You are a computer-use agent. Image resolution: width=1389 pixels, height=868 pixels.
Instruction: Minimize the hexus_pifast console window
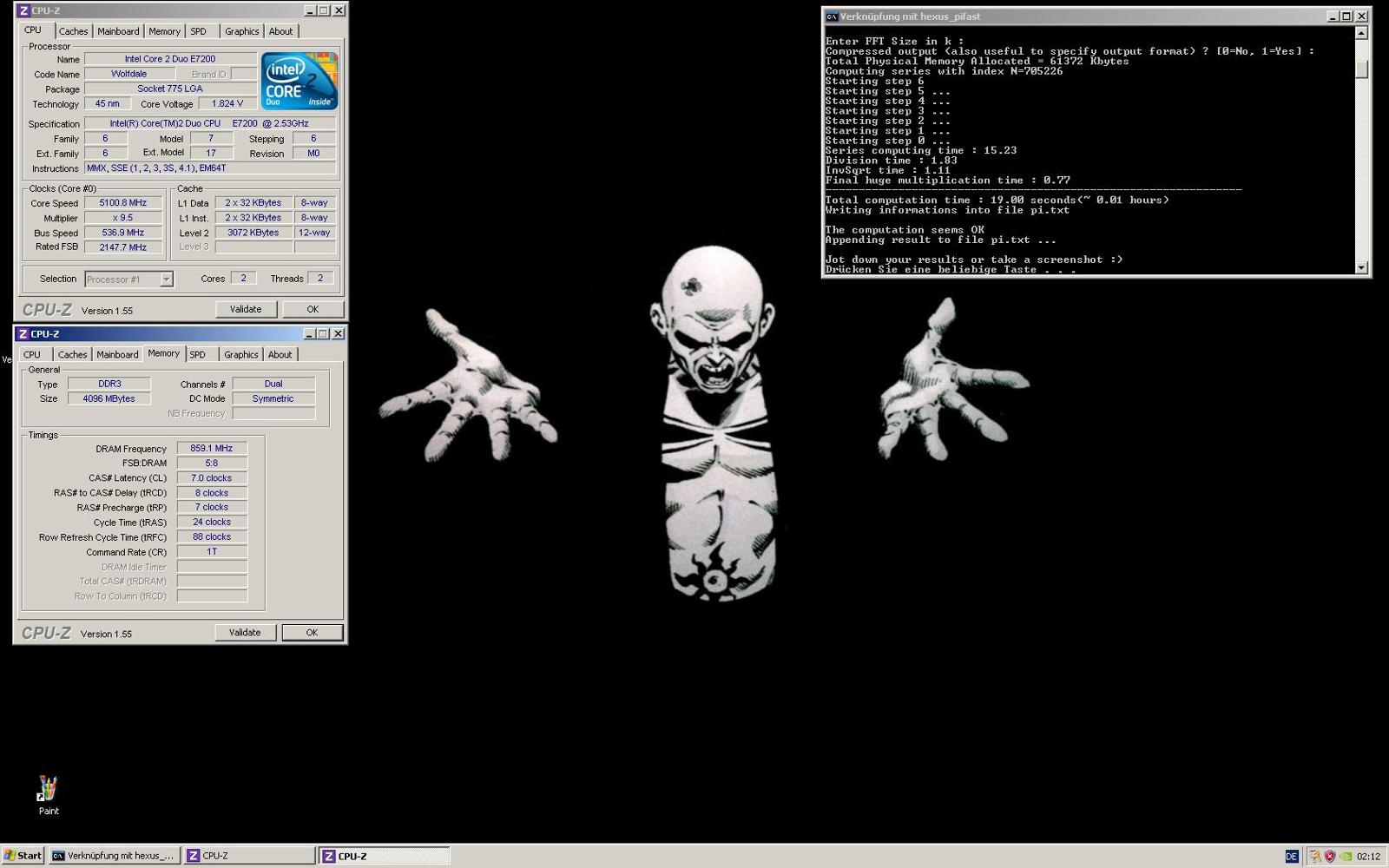[1333, 16]
